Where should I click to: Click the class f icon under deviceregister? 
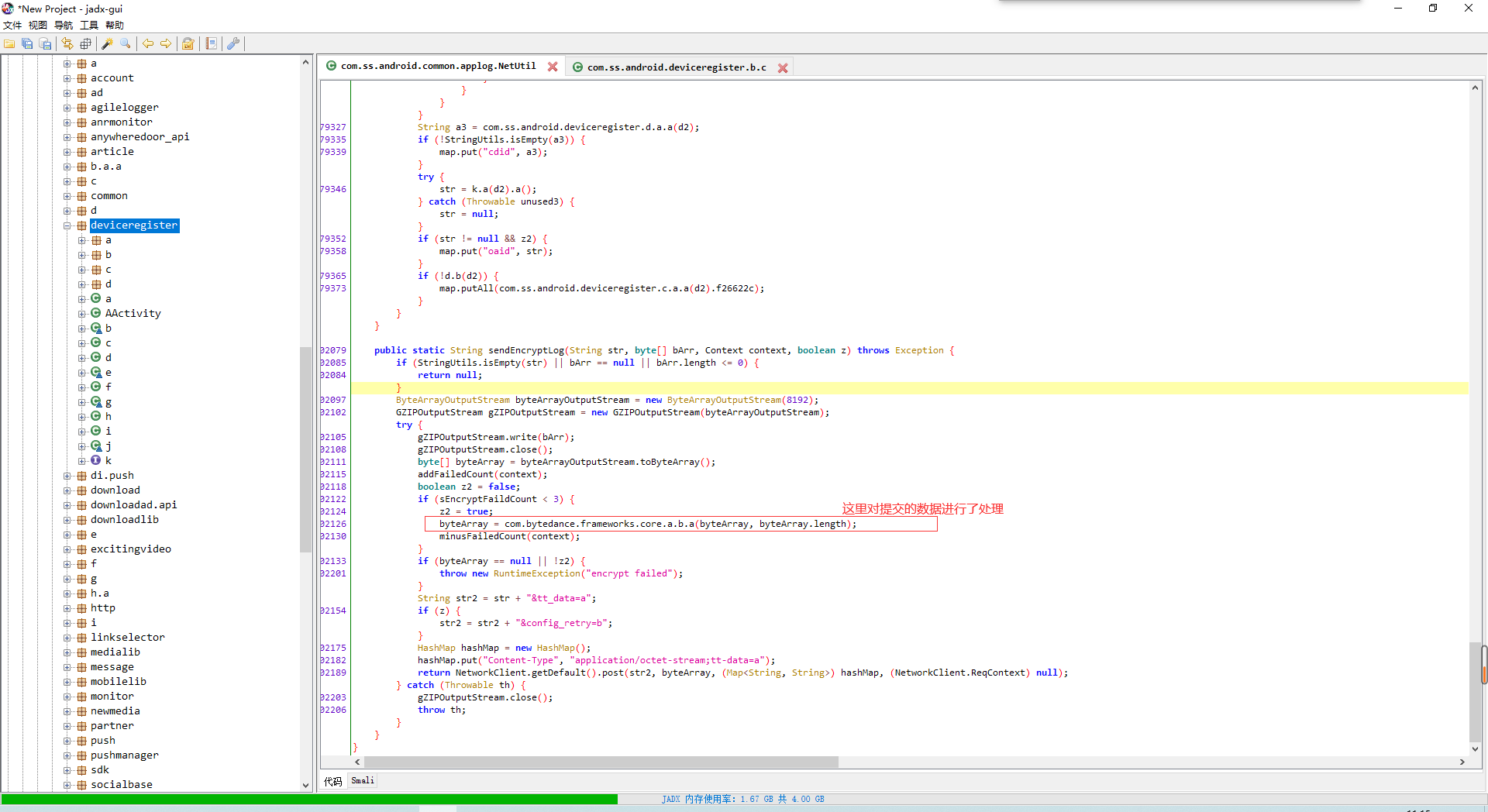96,387
